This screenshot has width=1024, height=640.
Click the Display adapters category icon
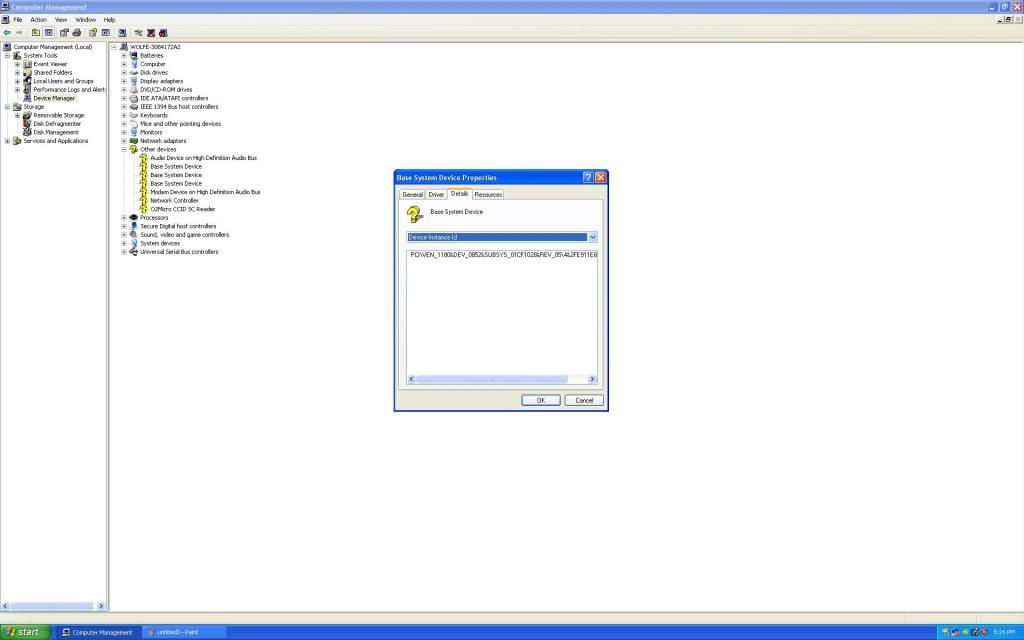tap(134, 81)
